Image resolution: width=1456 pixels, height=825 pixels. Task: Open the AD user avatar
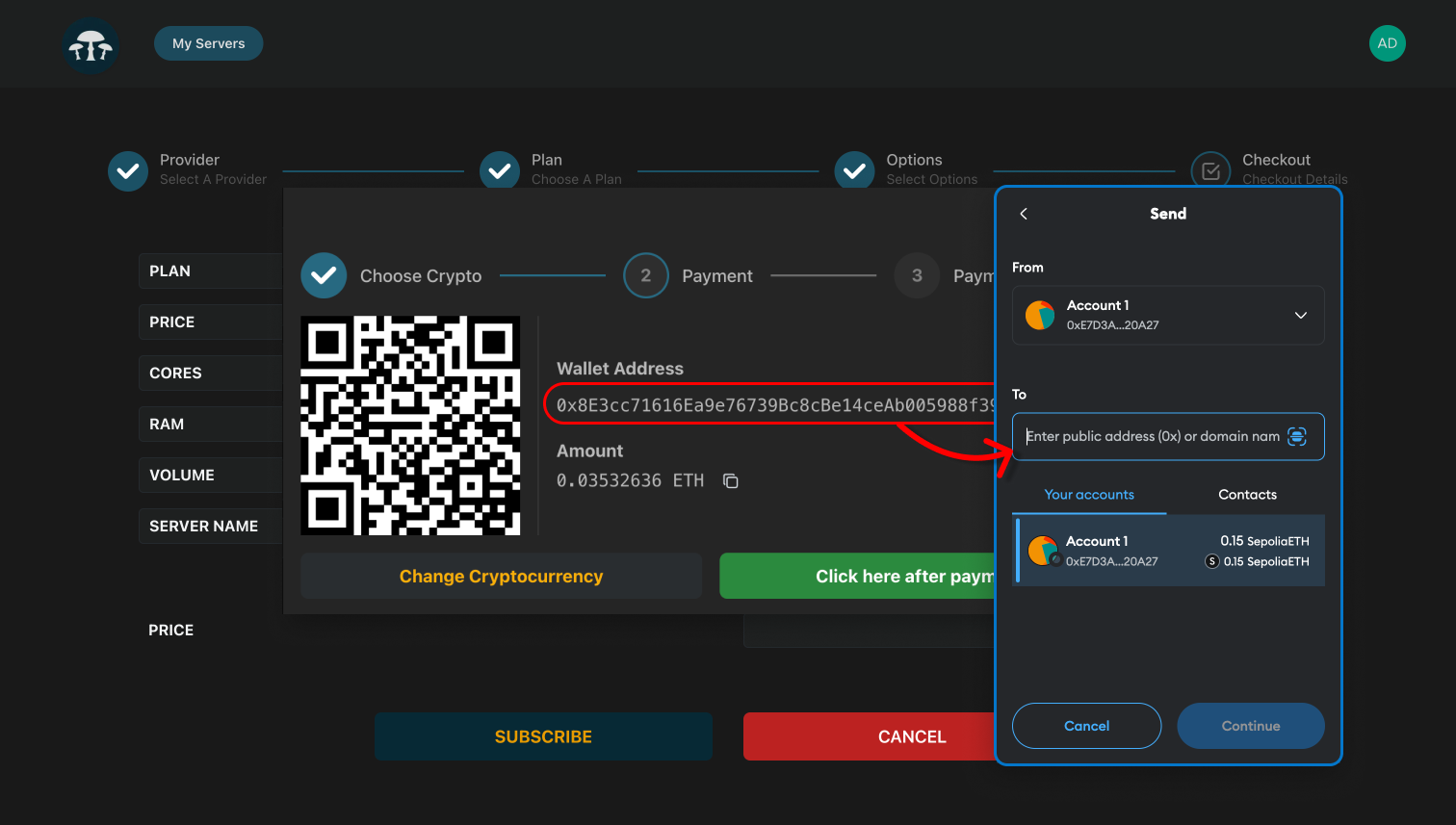pyautogui.click(x=1387, y=43)
